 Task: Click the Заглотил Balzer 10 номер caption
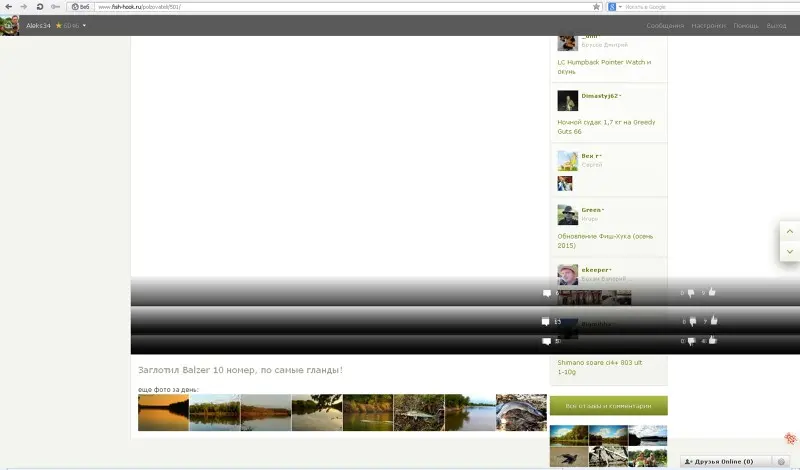240,370
